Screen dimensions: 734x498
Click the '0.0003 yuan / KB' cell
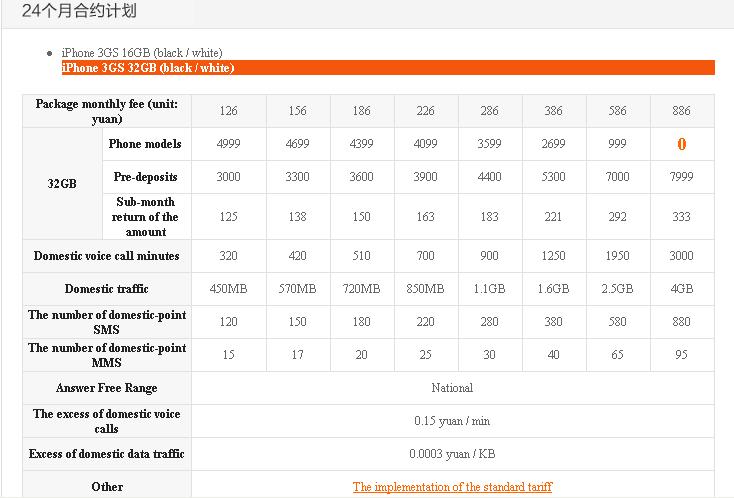click(x=453, y=454)
